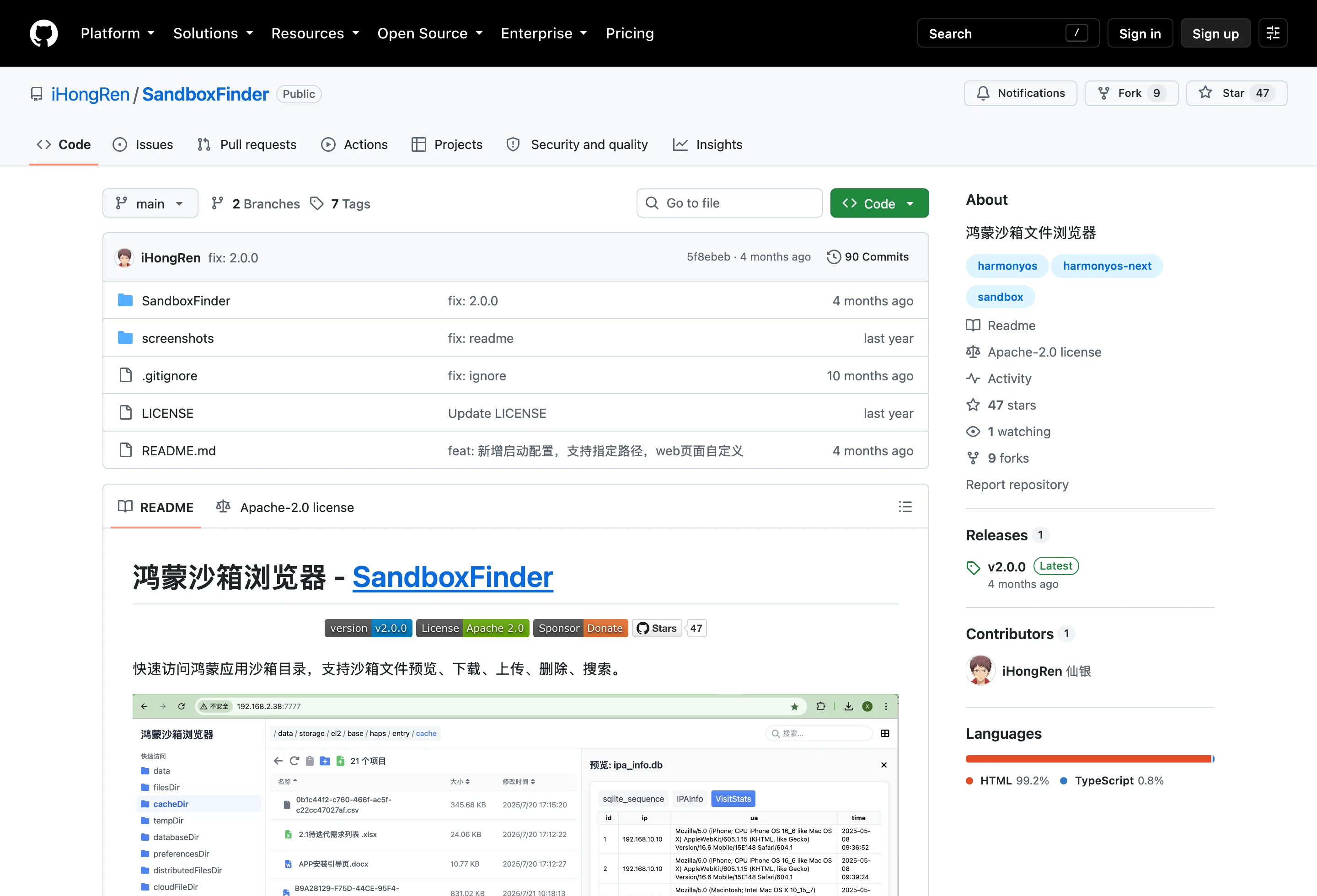Screen dimensions: 1317x896
Task: Open 47 stars in About sidebar
Action: 1001,405
